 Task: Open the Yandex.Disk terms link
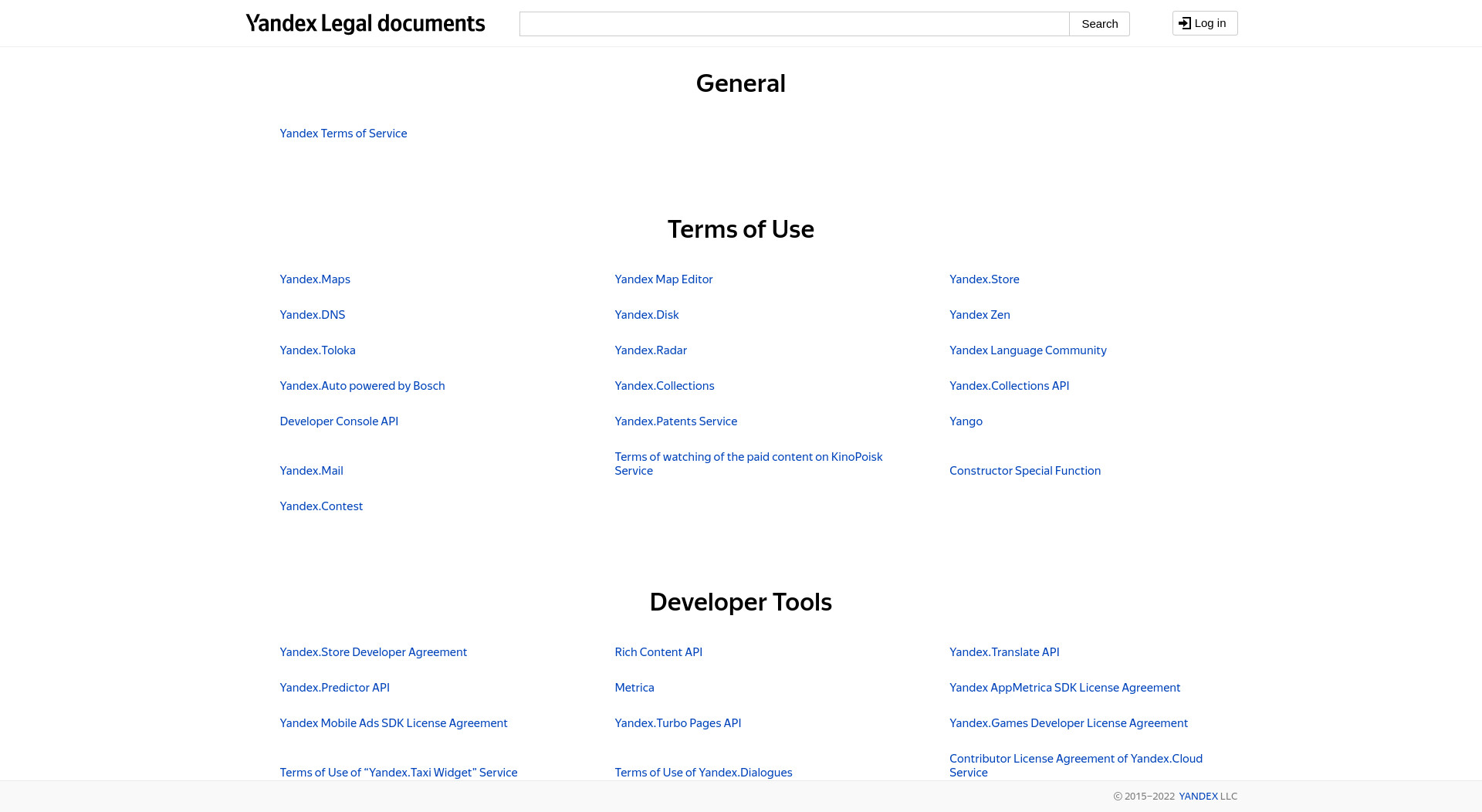pos(647,315)
